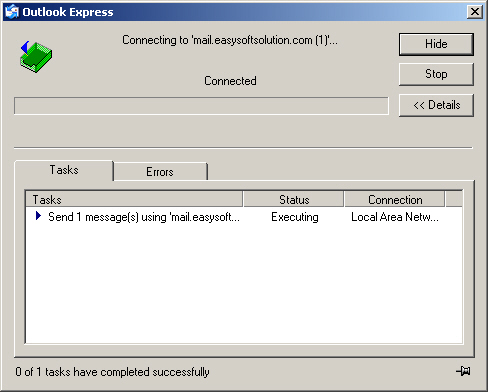Click the pushpin icon in status area
Image resolution: width=488 pixels, height=392 pixels.
463,371
